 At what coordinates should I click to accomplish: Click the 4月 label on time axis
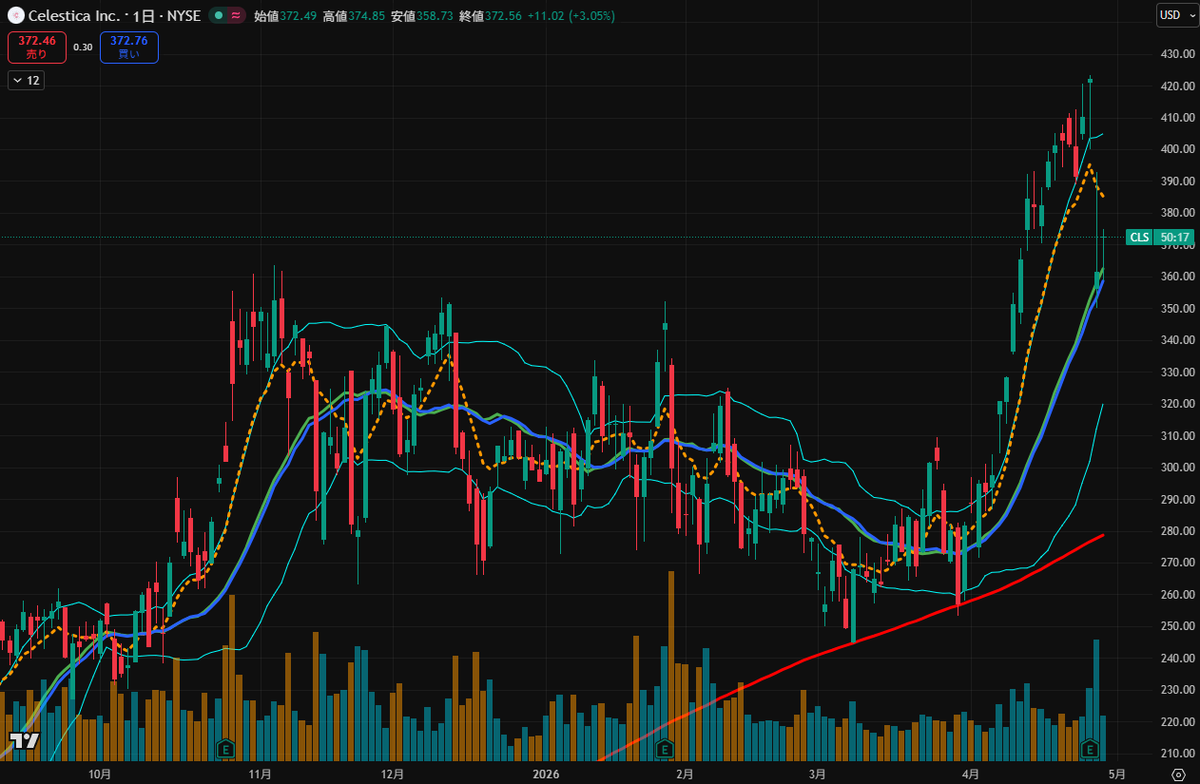[x=969, y=774]
